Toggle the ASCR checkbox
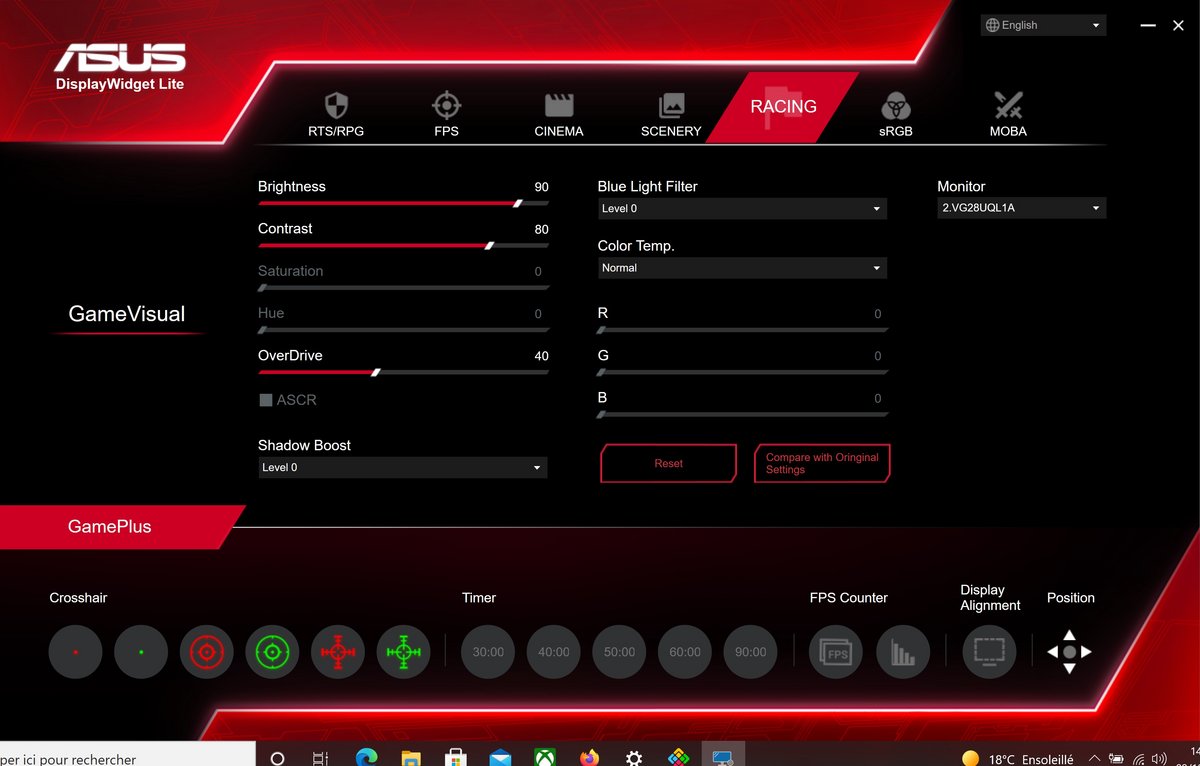The image size is (1200, 766). pos(266,400)
